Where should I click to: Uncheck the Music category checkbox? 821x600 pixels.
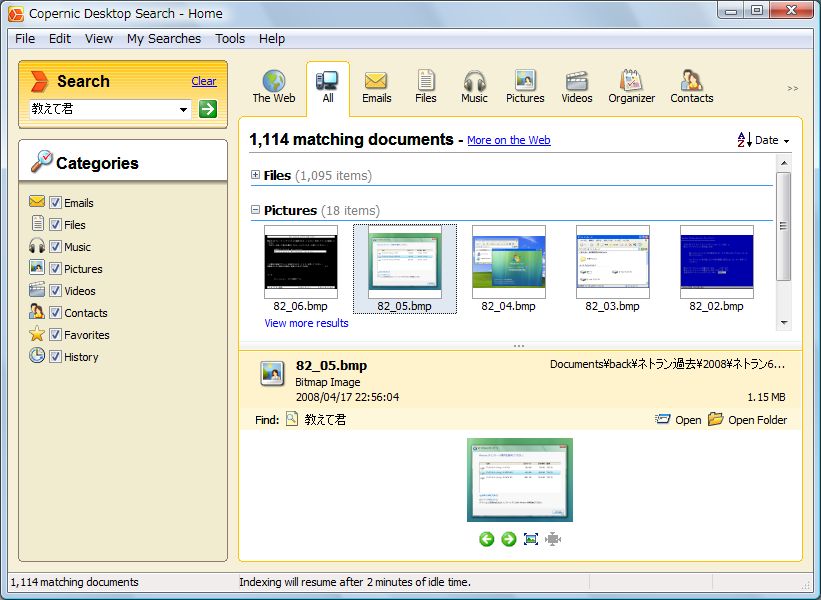pos(56,247)
